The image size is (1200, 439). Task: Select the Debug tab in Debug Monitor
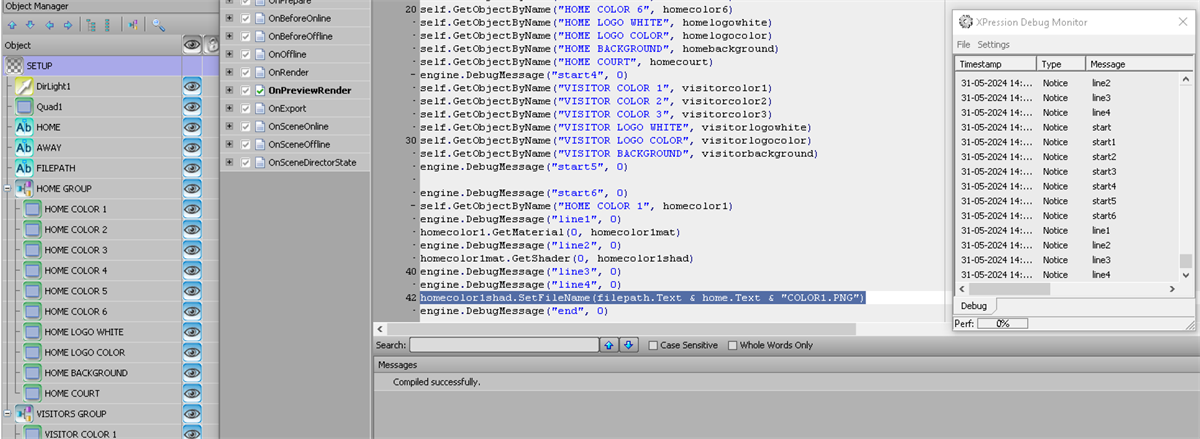(x=974, y=306)
